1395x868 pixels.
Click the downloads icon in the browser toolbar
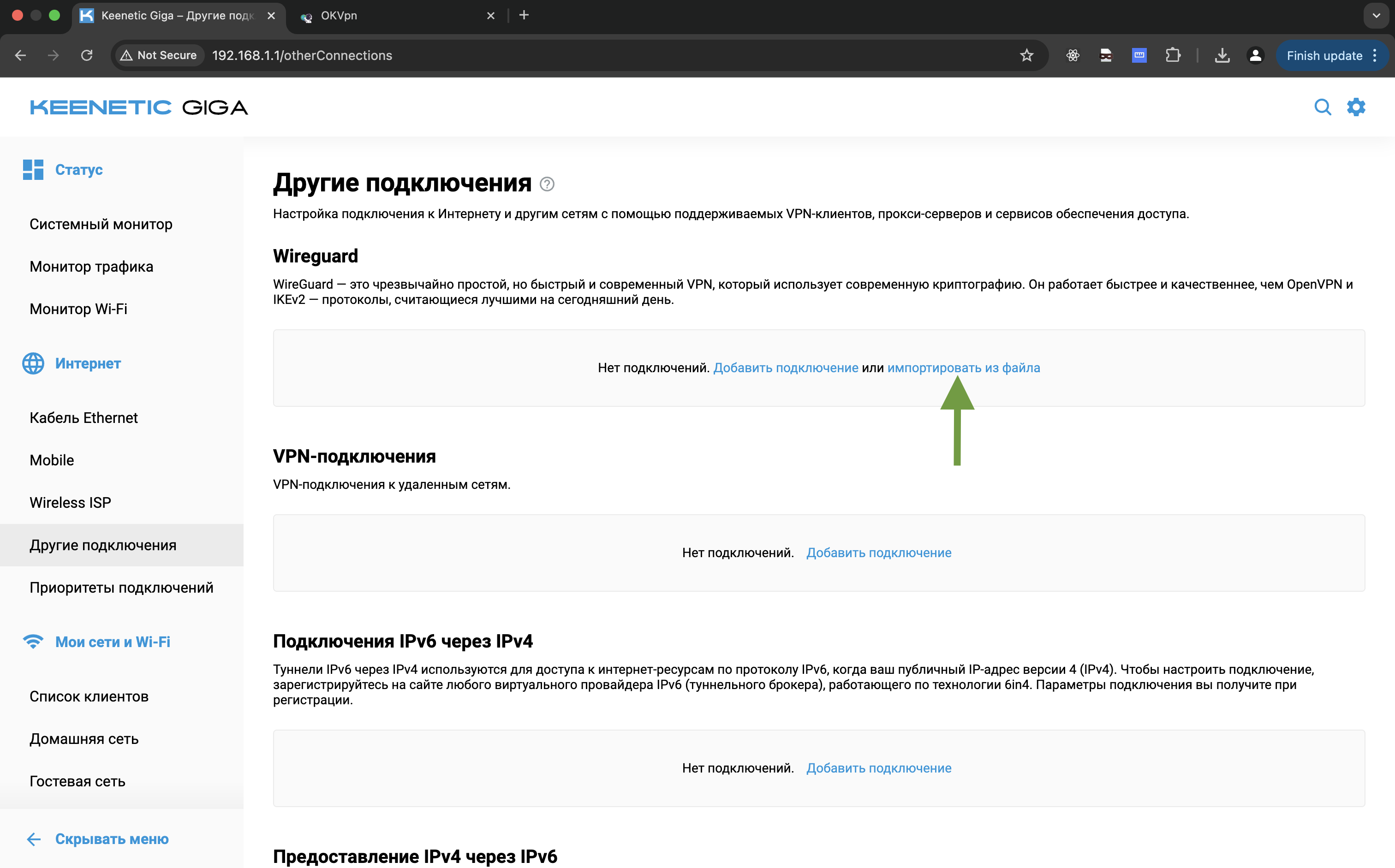1222,55
